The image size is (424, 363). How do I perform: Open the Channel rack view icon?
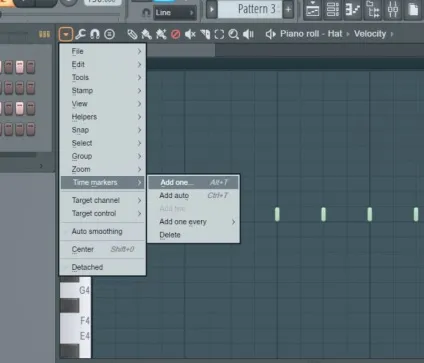(333, 9)
